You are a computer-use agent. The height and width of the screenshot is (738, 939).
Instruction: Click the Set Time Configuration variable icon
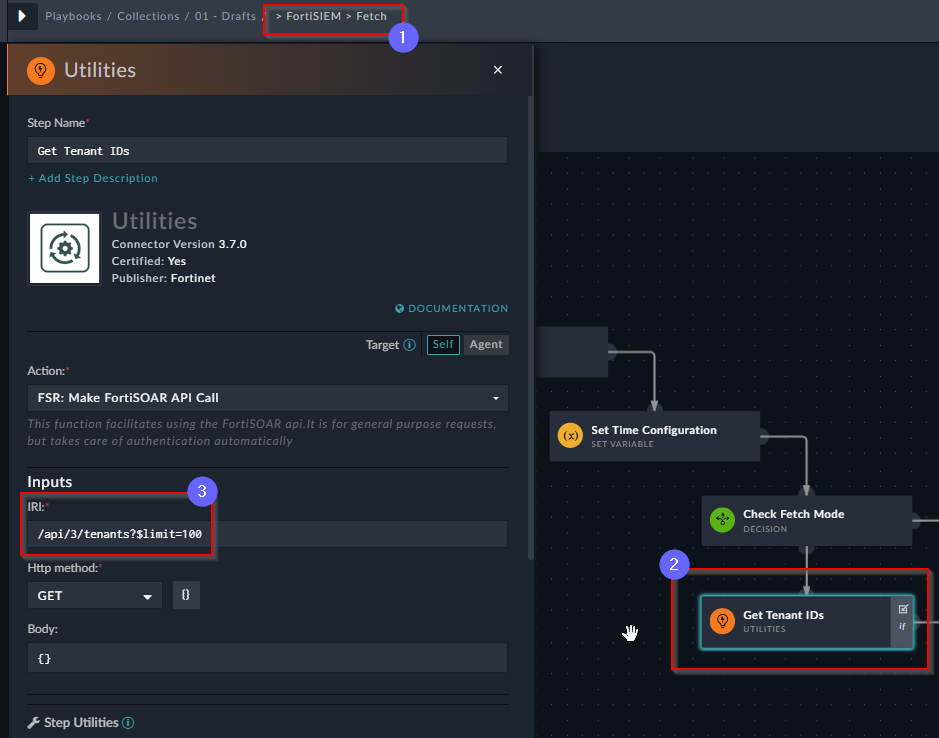click(570, 435)
